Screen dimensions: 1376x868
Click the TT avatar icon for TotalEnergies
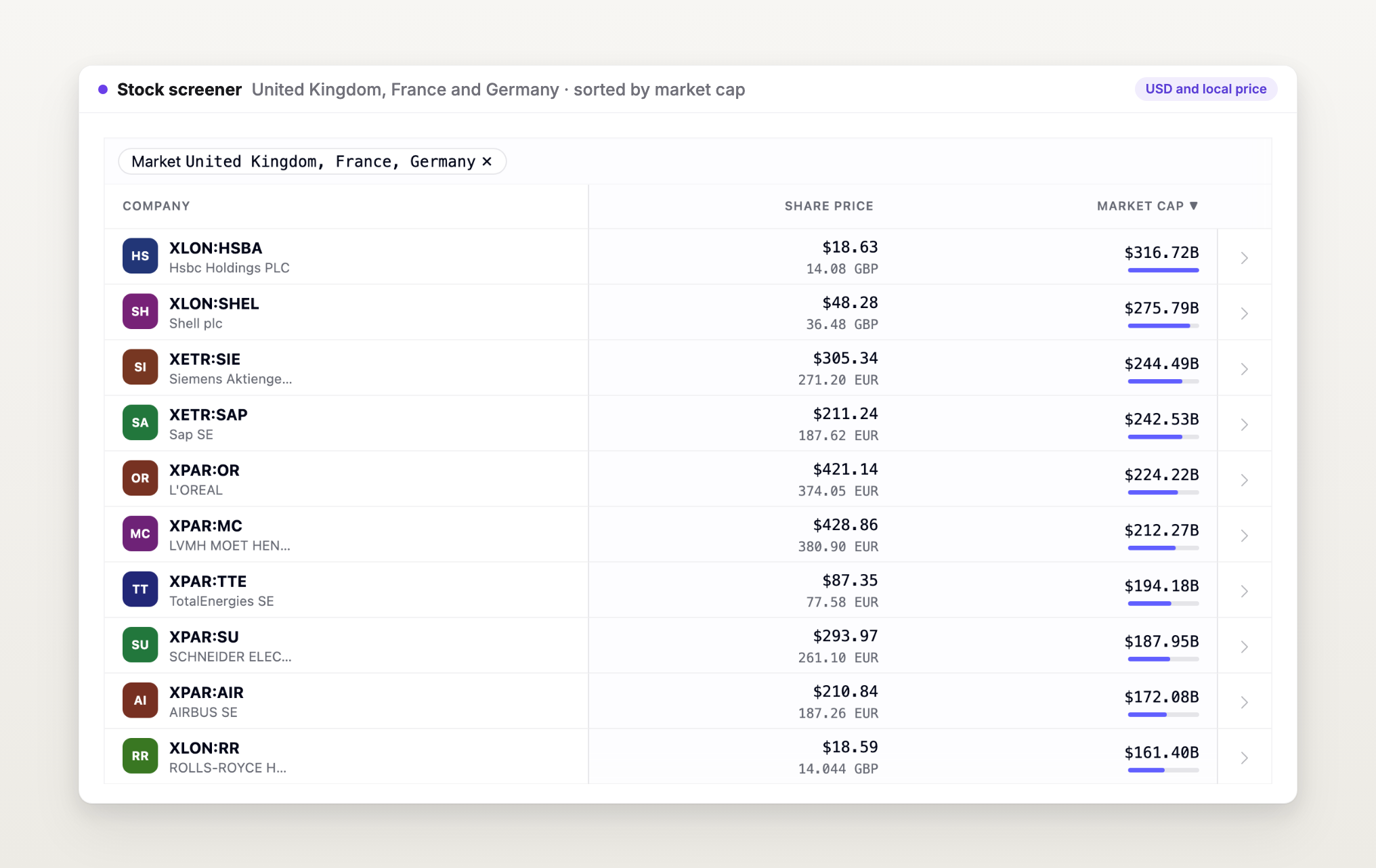click(x=140, y=589)
